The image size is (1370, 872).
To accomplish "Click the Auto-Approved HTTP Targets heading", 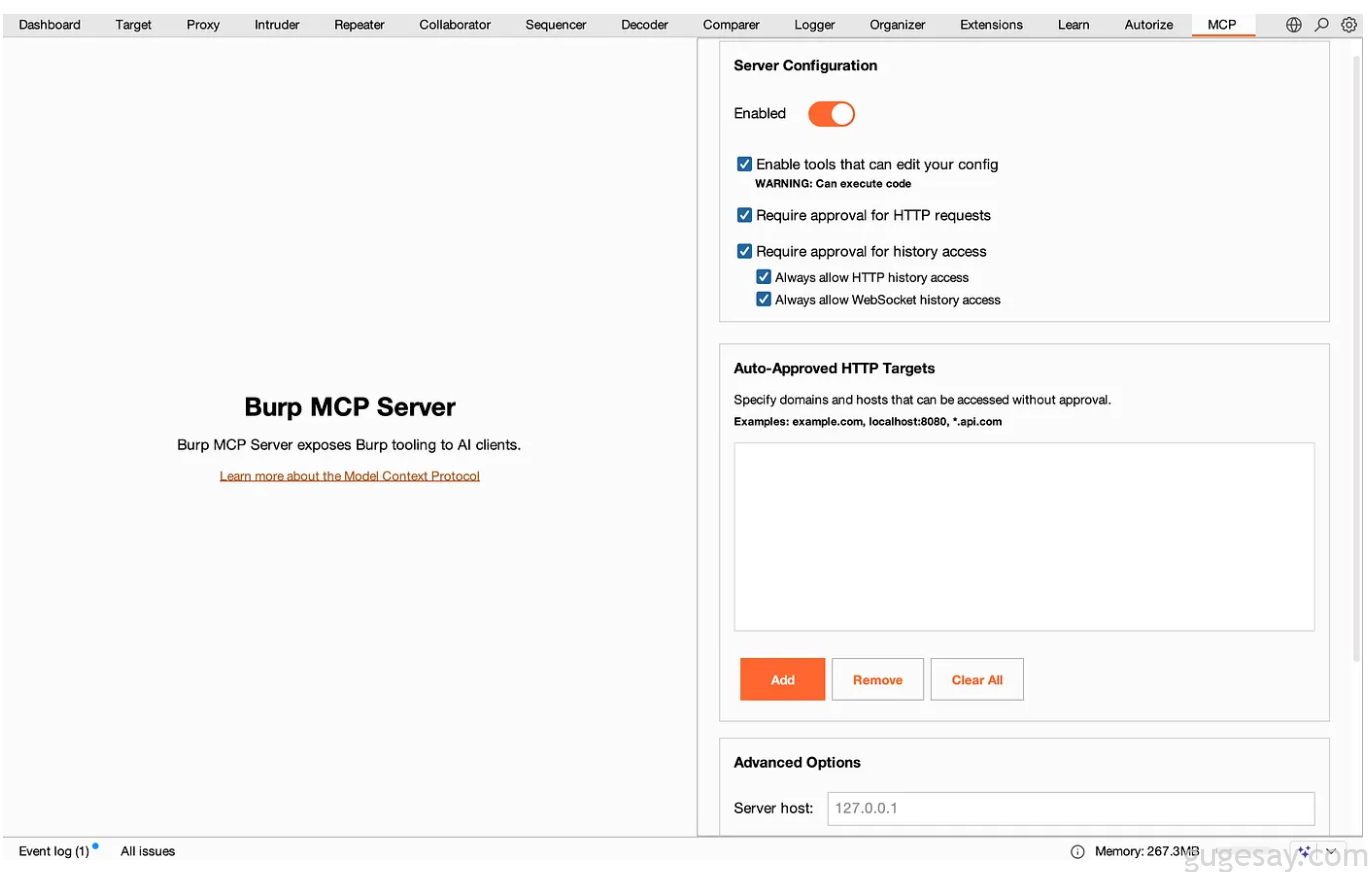I will coord(835,369).
